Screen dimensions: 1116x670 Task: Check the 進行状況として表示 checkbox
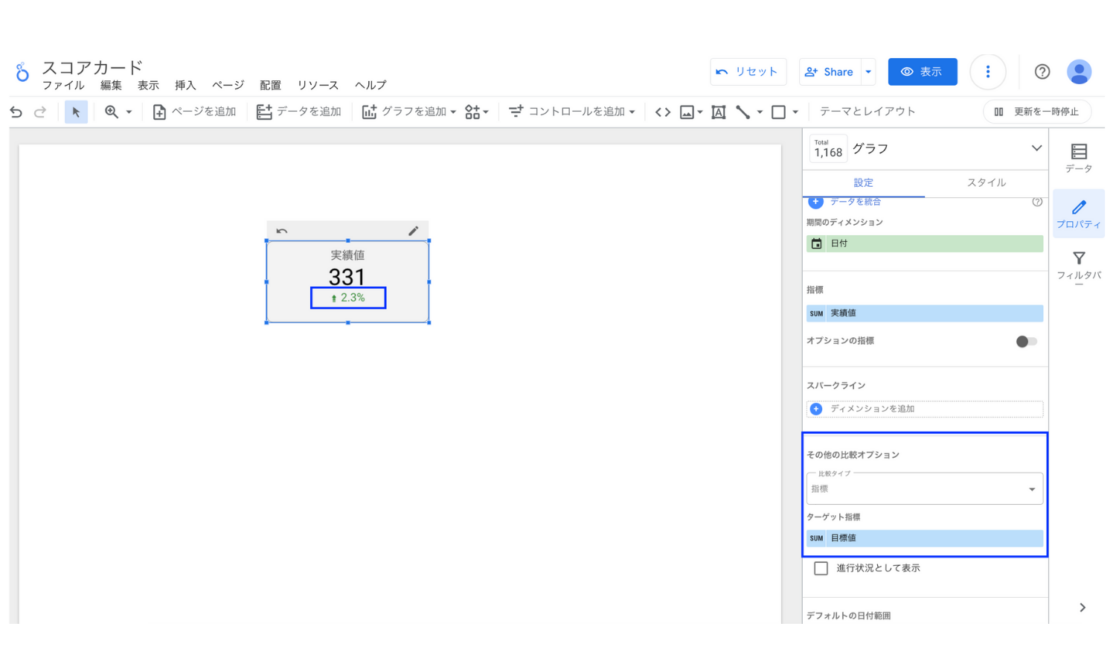(821, 568)
